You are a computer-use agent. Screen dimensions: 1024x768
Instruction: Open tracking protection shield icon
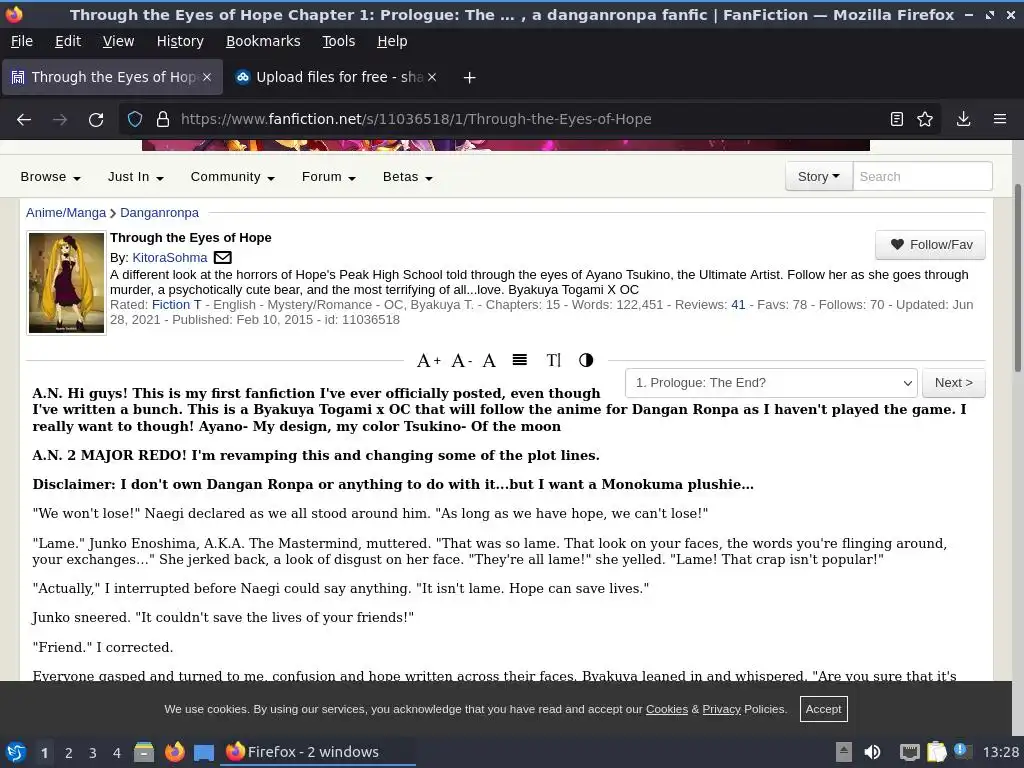click(x=135, y=119)
